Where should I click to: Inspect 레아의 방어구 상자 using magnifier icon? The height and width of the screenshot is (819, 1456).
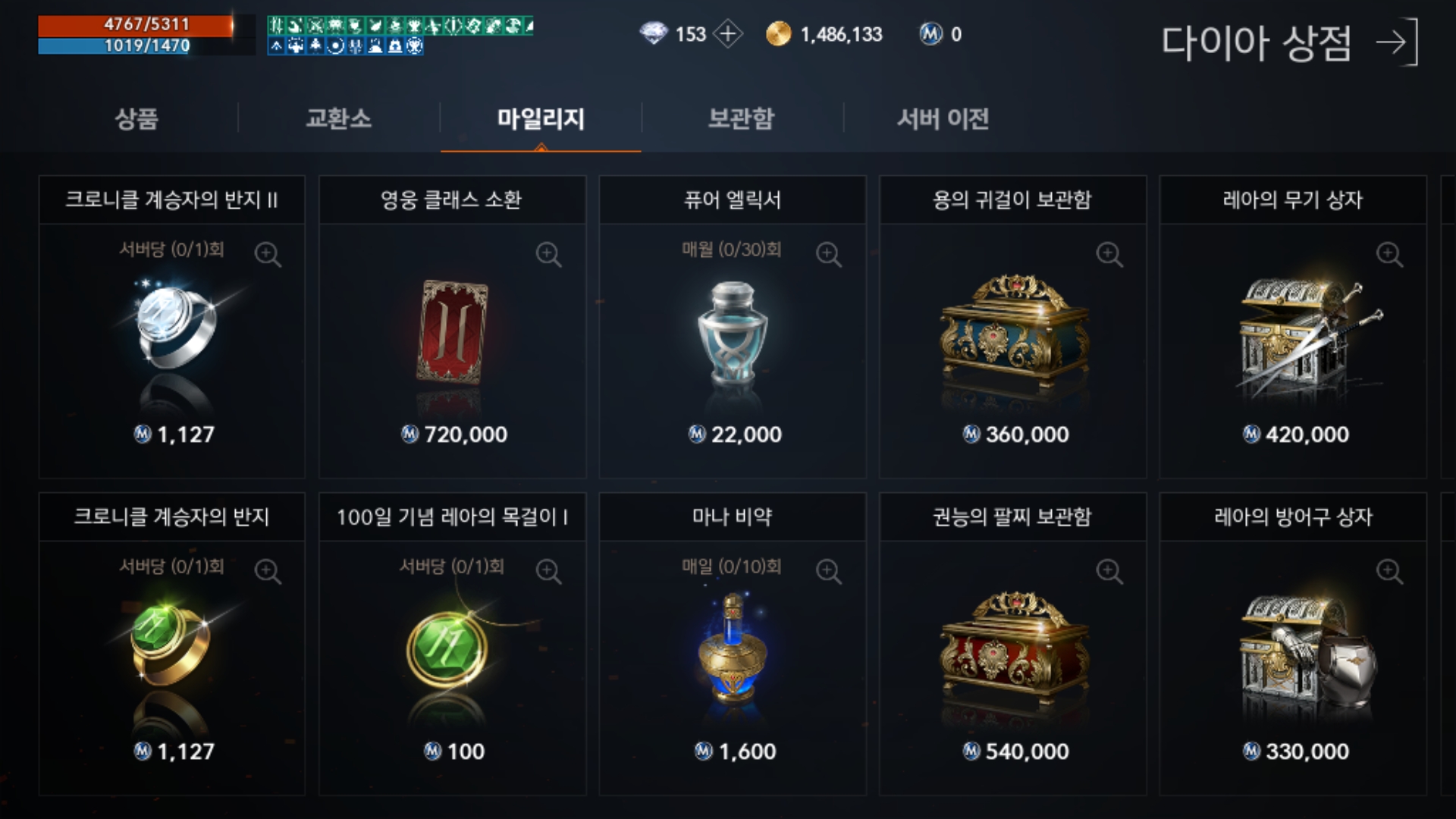[x=1390, y=572]
